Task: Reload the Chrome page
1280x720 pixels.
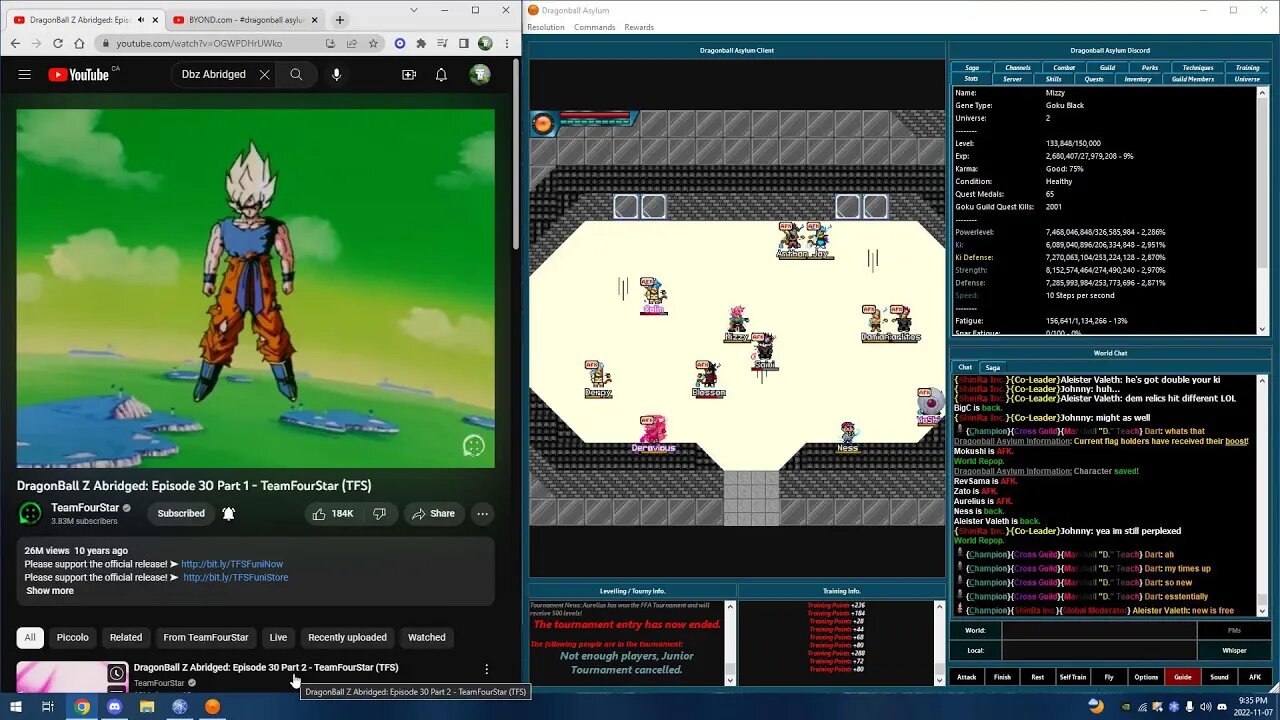Action: (57, 43)
